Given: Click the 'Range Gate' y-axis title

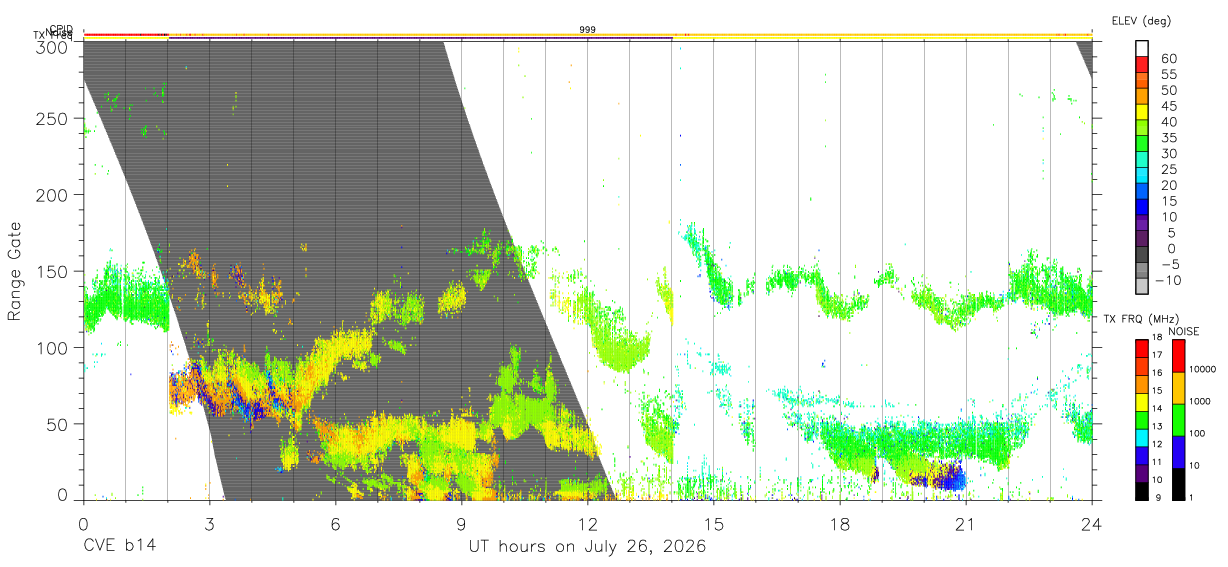Looking at the screenshot, I should pyautogui.click(x=15, y=271).
